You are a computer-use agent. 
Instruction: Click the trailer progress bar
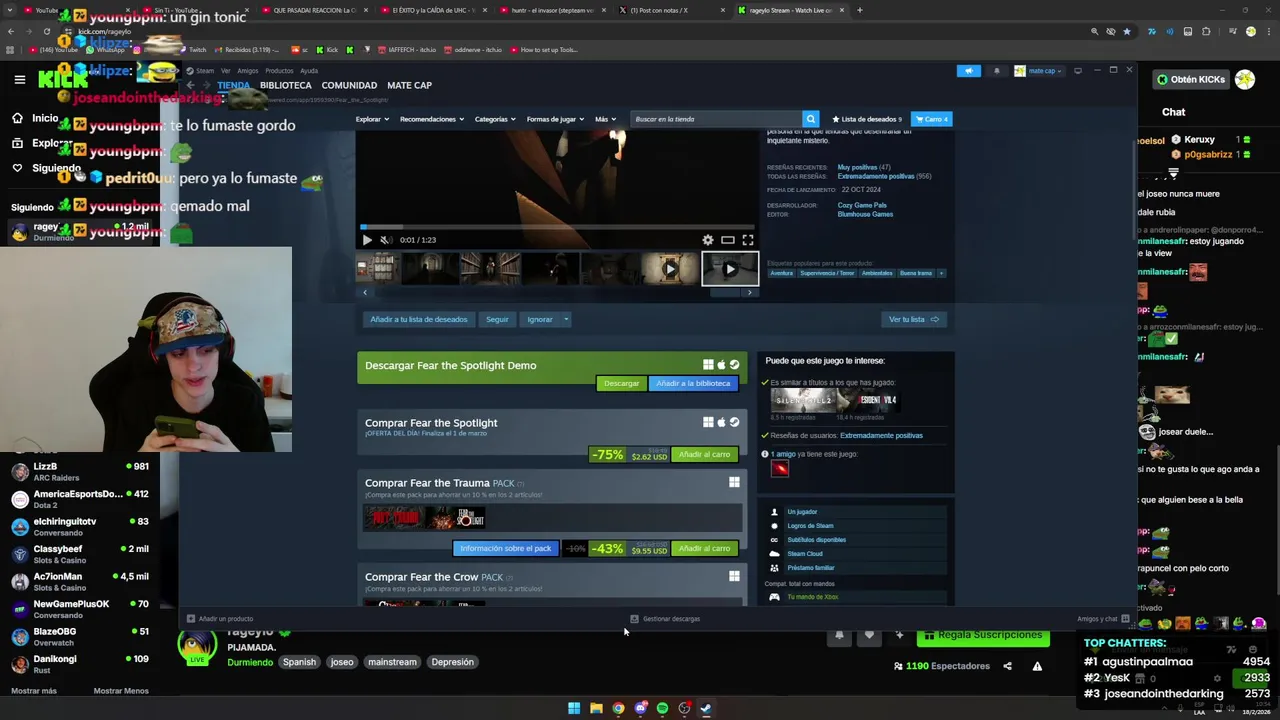click(x=557, y=228)
